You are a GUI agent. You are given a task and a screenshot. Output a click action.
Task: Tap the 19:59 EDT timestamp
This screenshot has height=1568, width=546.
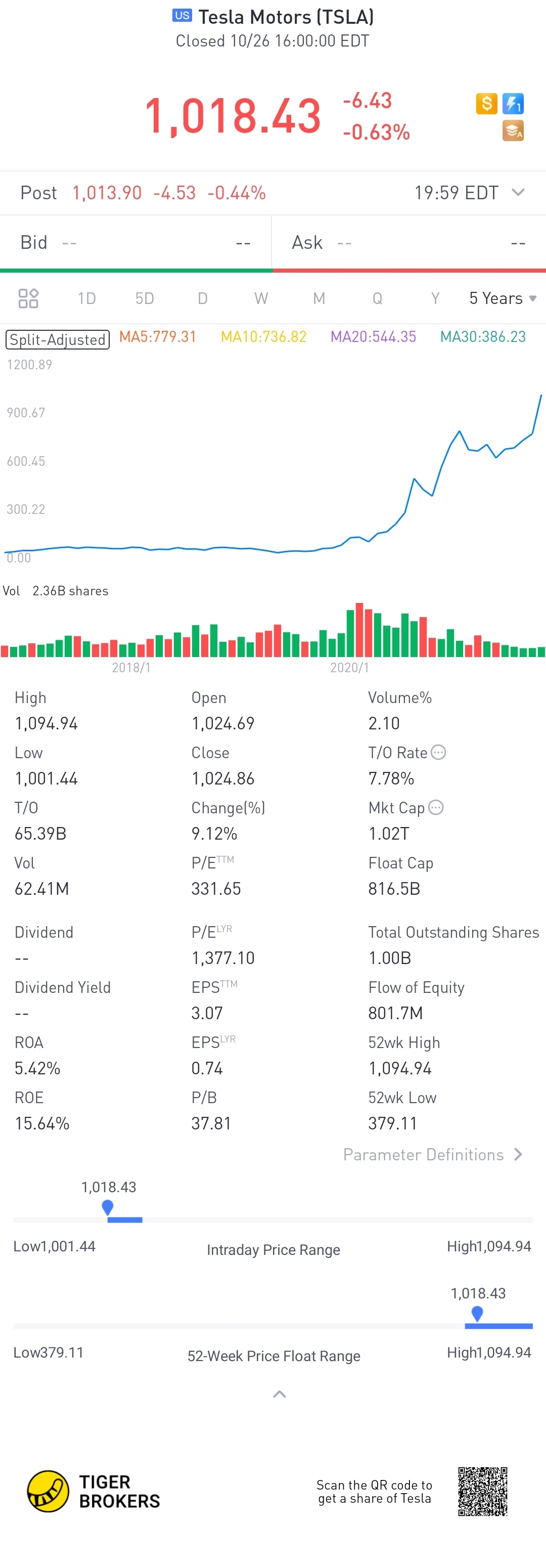pyautogui.click(x=456, y=193)
